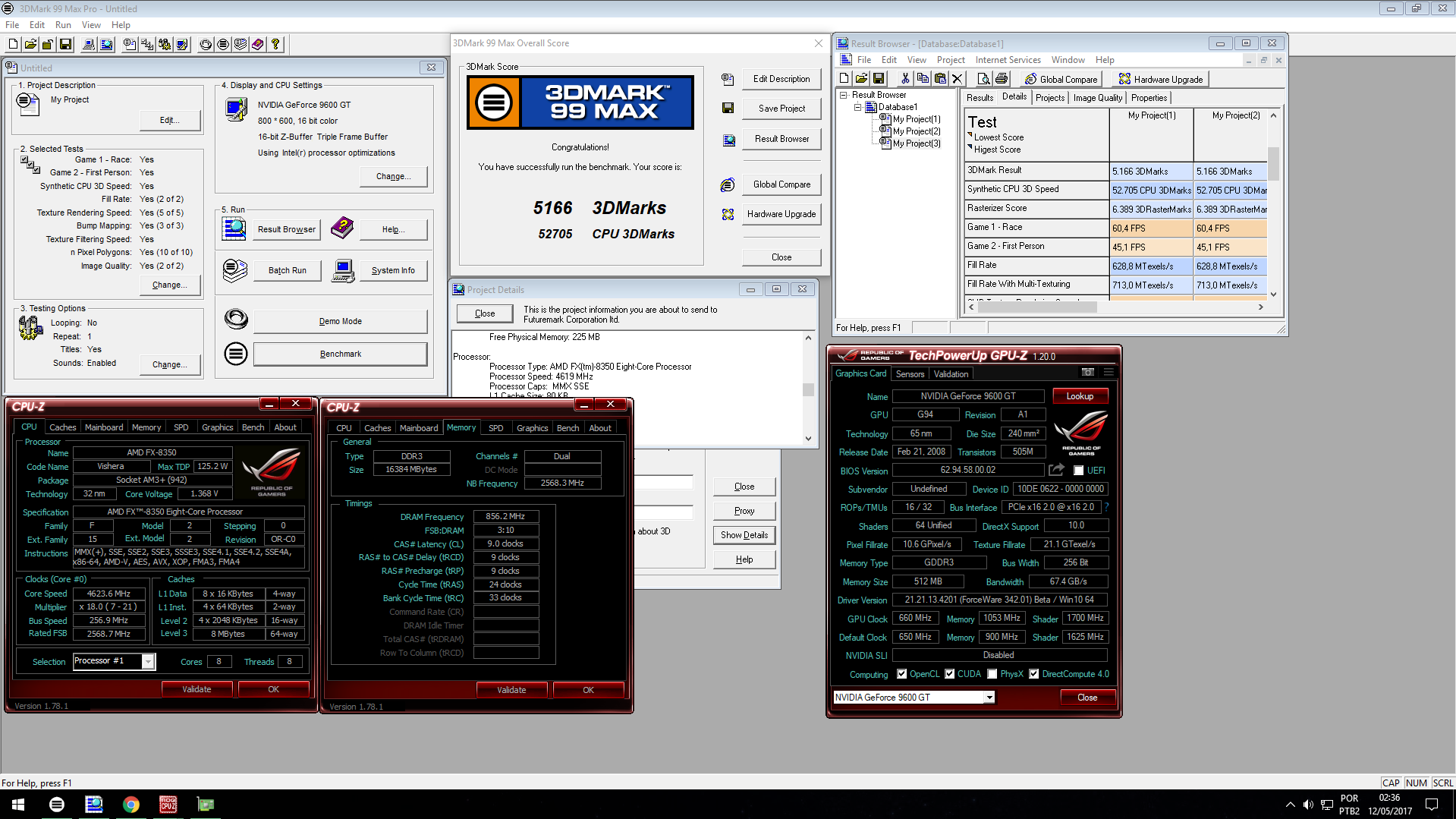Collapse the Result Browser tree root node

pyautogui.click(x=844, y=96)
